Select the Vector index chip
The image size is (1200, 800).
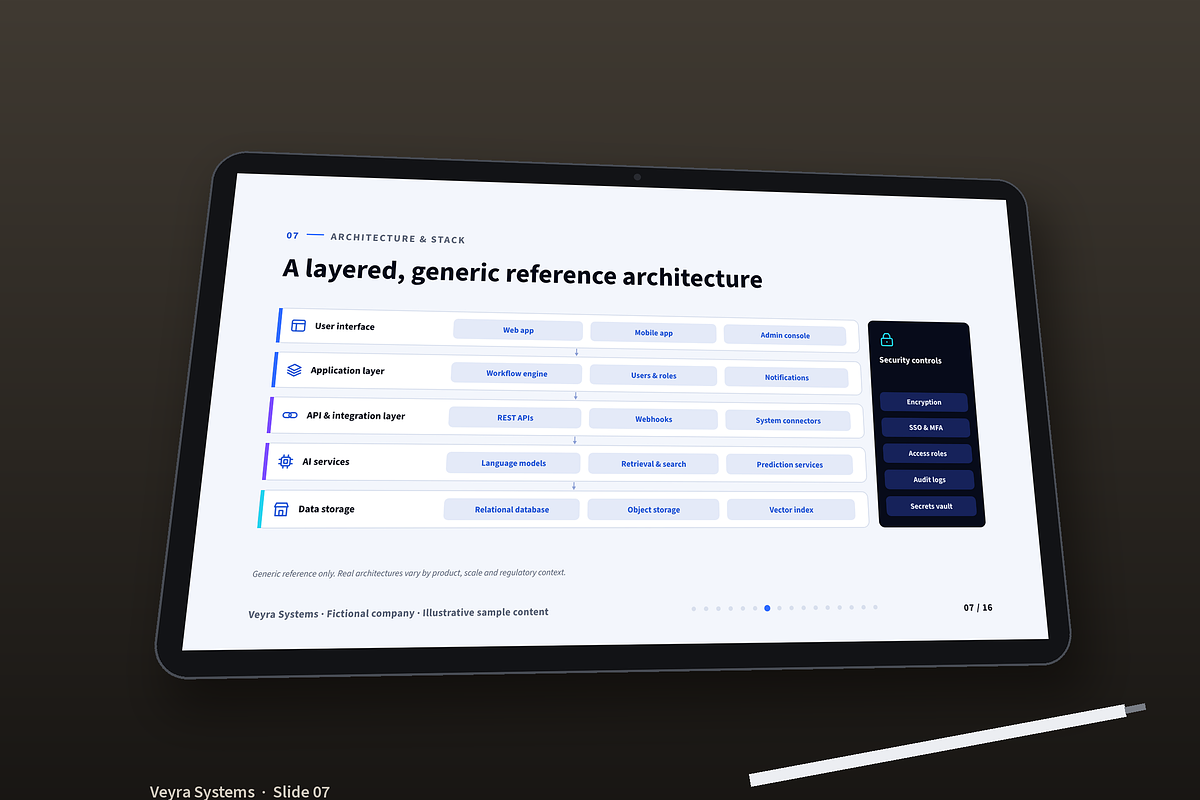click(x=791, y=510)
